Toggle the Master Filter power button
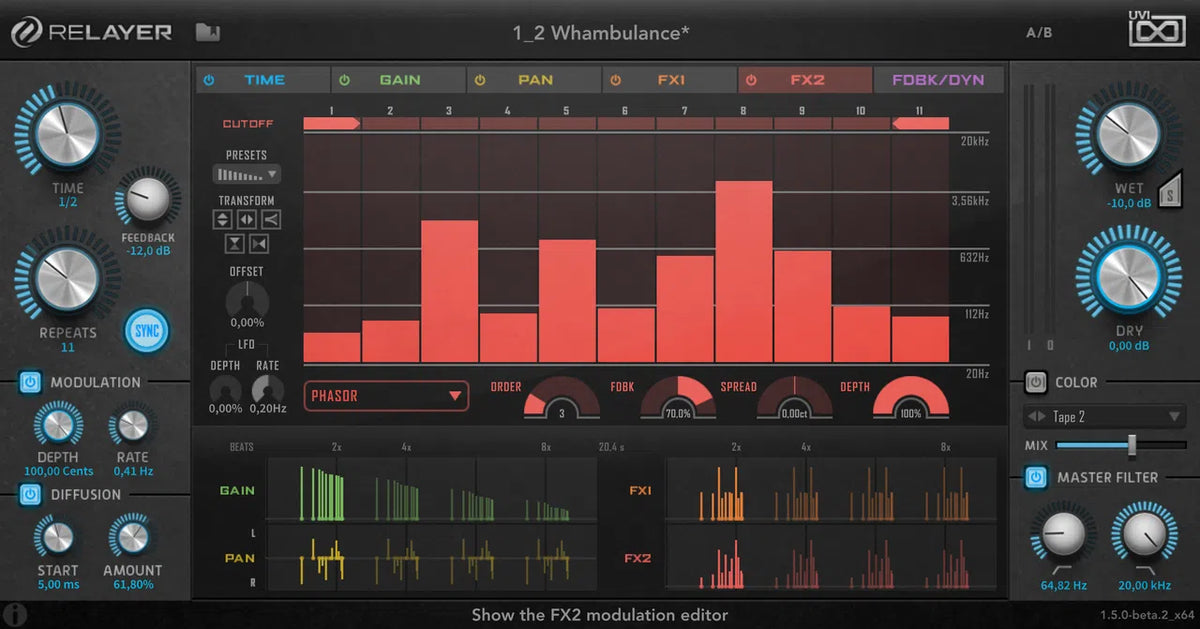Viewport: 1200px width, 629px height. (1036, 478)
